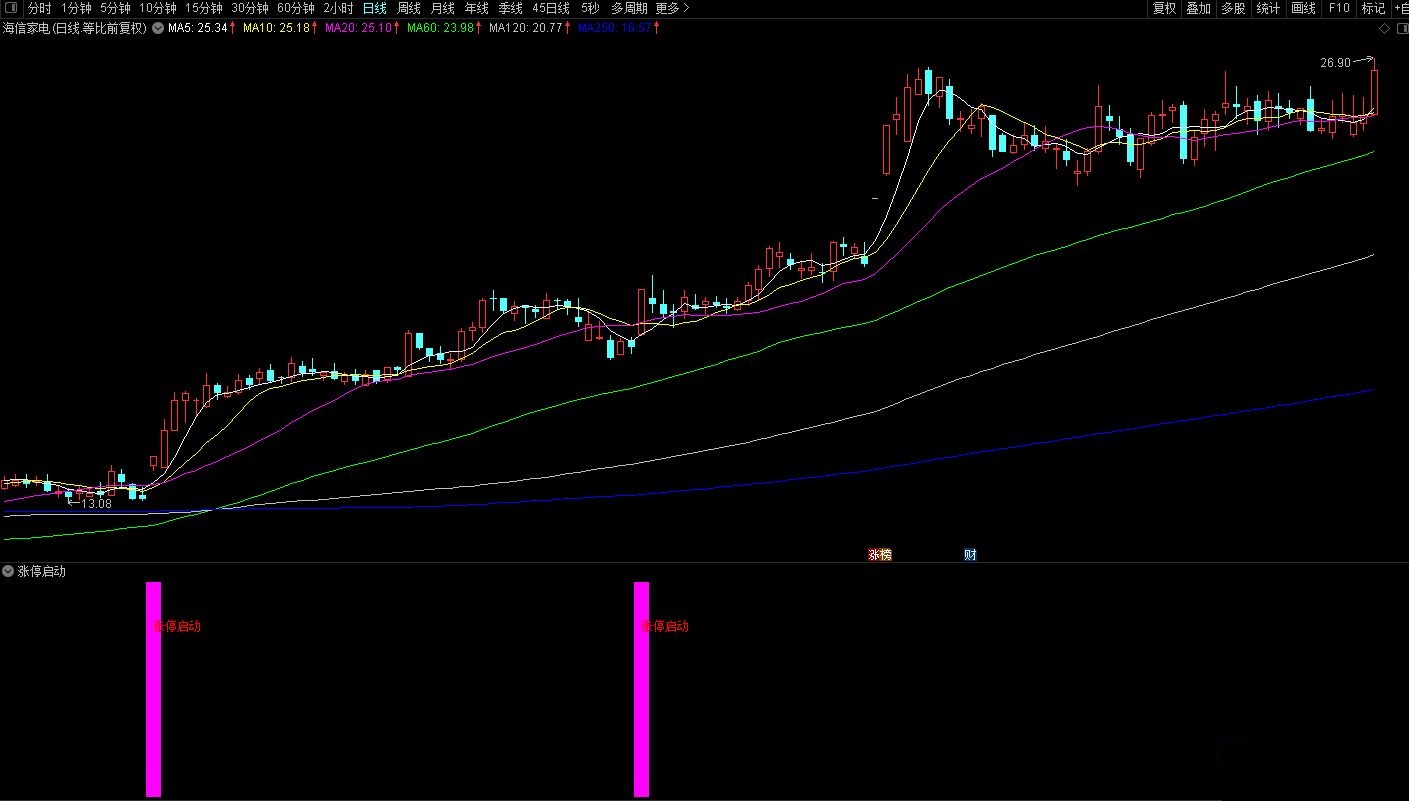Image resolution: width=1409 pixels, height=801 pixels.
Task: Select the 30分钟 period
Action: click(250, 8)
